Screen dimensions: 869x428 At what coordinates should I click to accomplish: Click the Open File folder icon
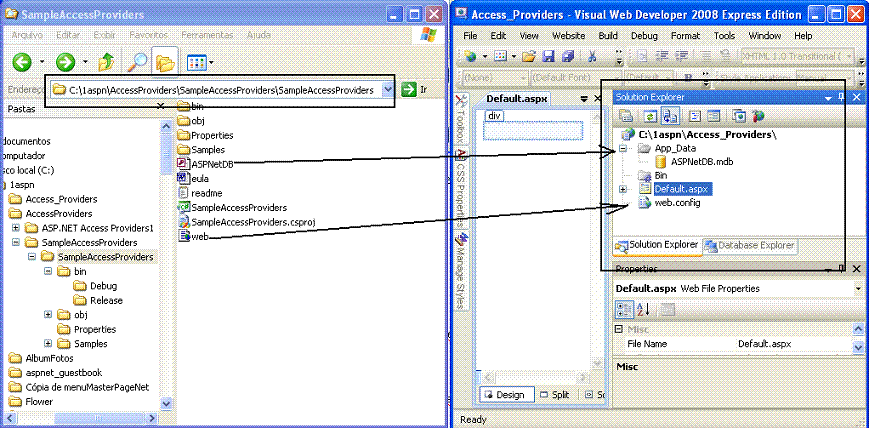coord(529,56)
